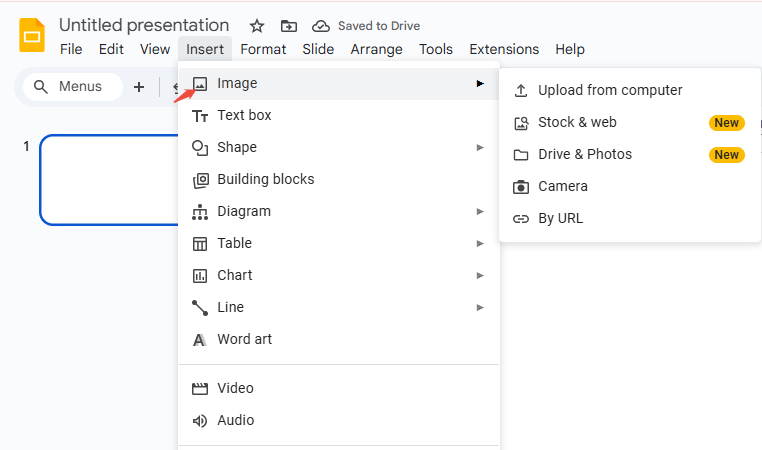Click the new slide plus icon

(x=139, y=87)
